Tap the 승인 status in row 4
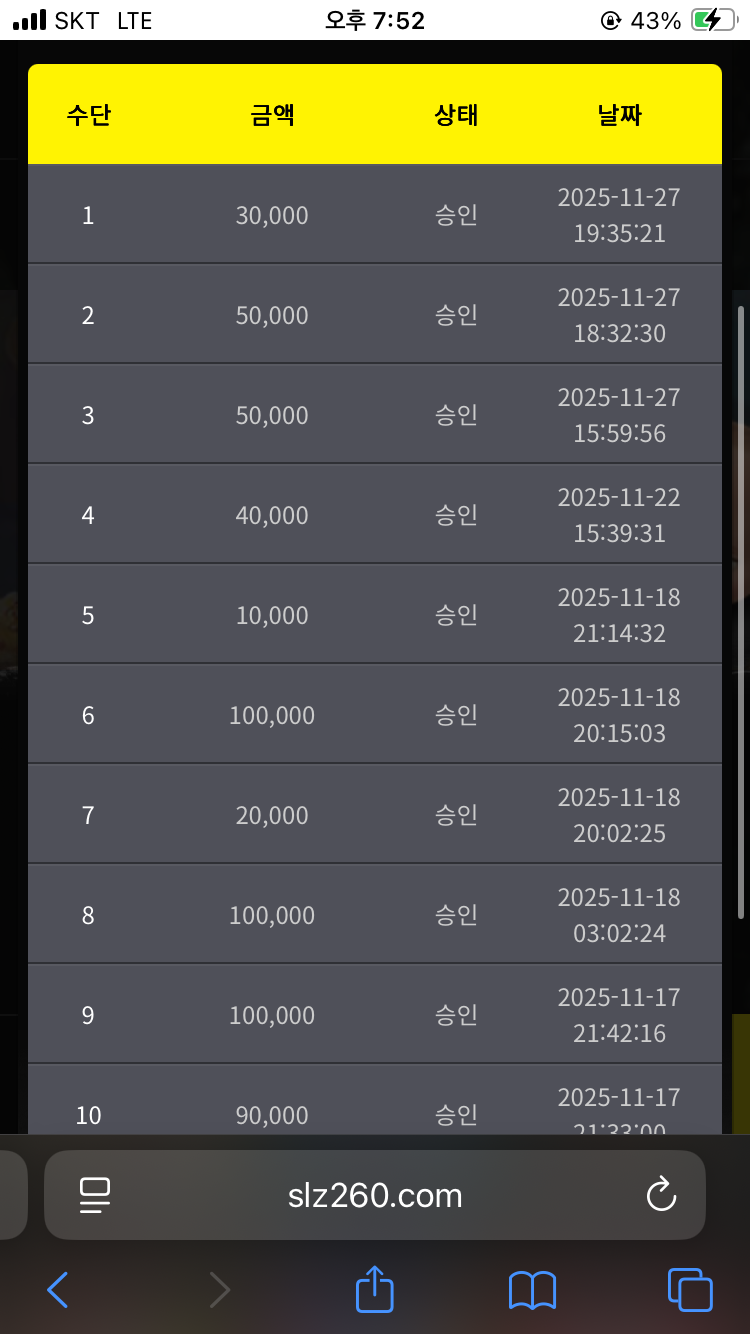This screenshot has height=1334, width=750. (x=456, y=515)
